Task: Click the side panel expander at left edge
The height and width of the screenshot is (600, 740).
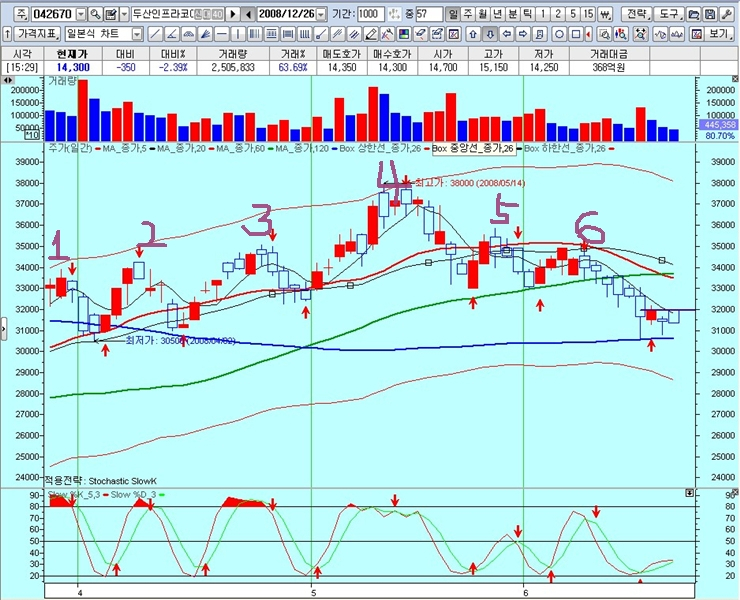Action: click(x=3, y=329)
